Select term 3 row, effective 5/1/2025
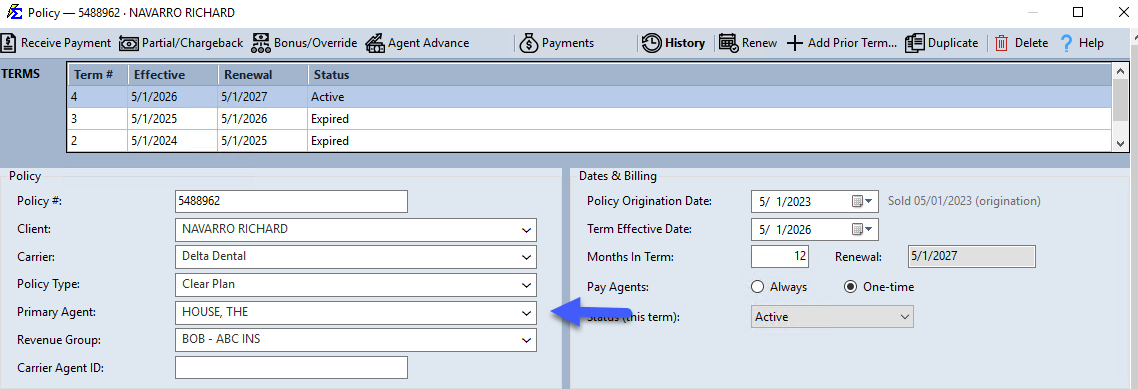 click(589, 118)
